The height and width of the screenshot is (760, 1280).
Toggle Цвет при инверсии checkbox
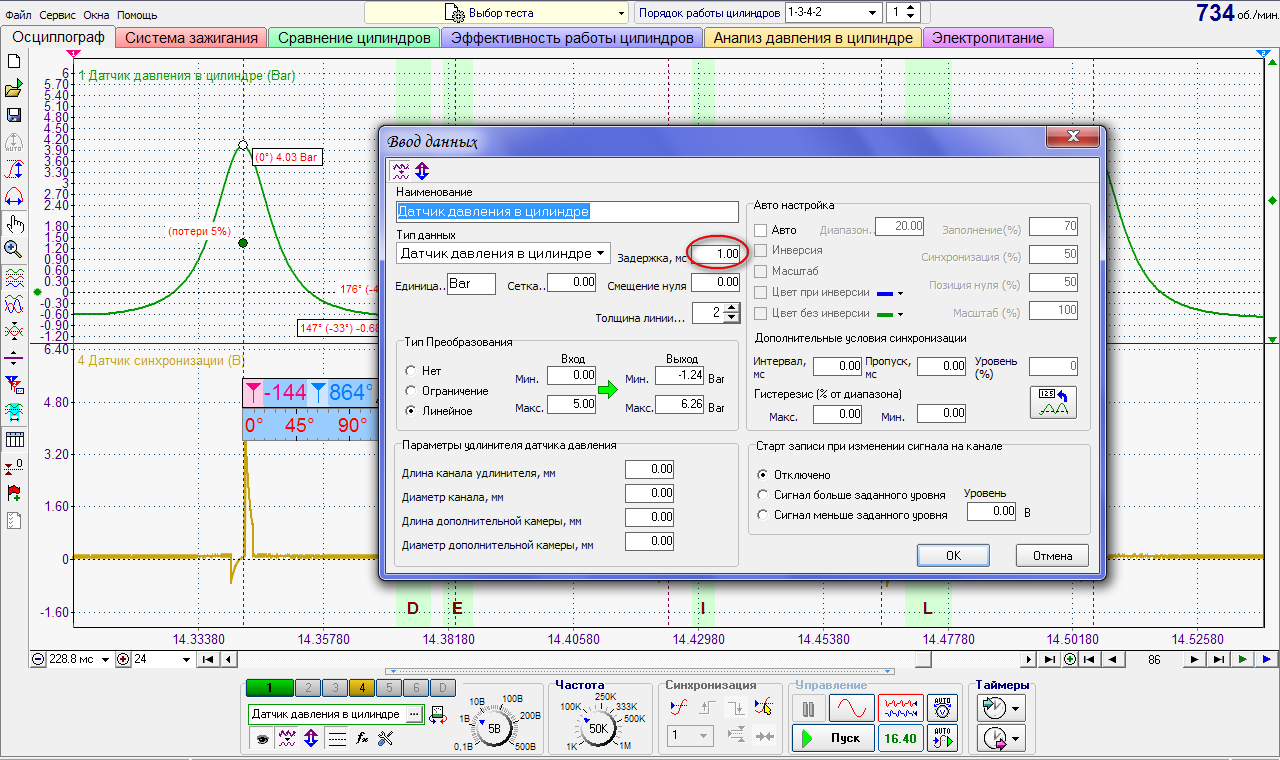click(x=761, y=292)
